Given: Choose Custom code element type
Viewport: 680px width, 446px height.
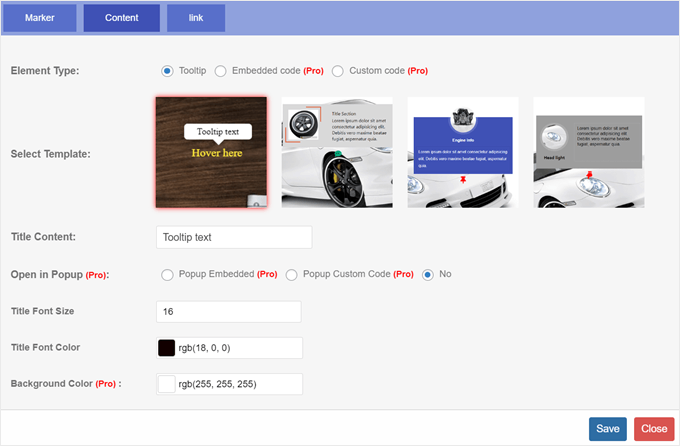Looking at the screenshot, I should (x=338, y=71).
